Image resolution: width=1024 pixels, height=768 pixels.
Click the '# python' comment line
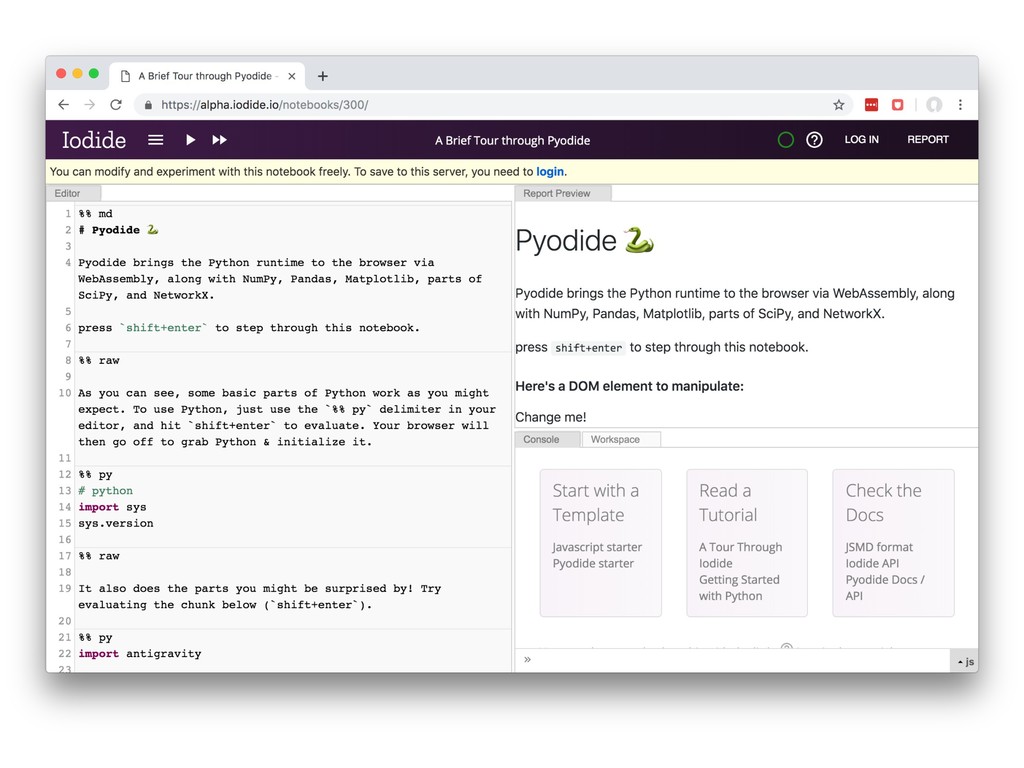click(x=105, y=491)
